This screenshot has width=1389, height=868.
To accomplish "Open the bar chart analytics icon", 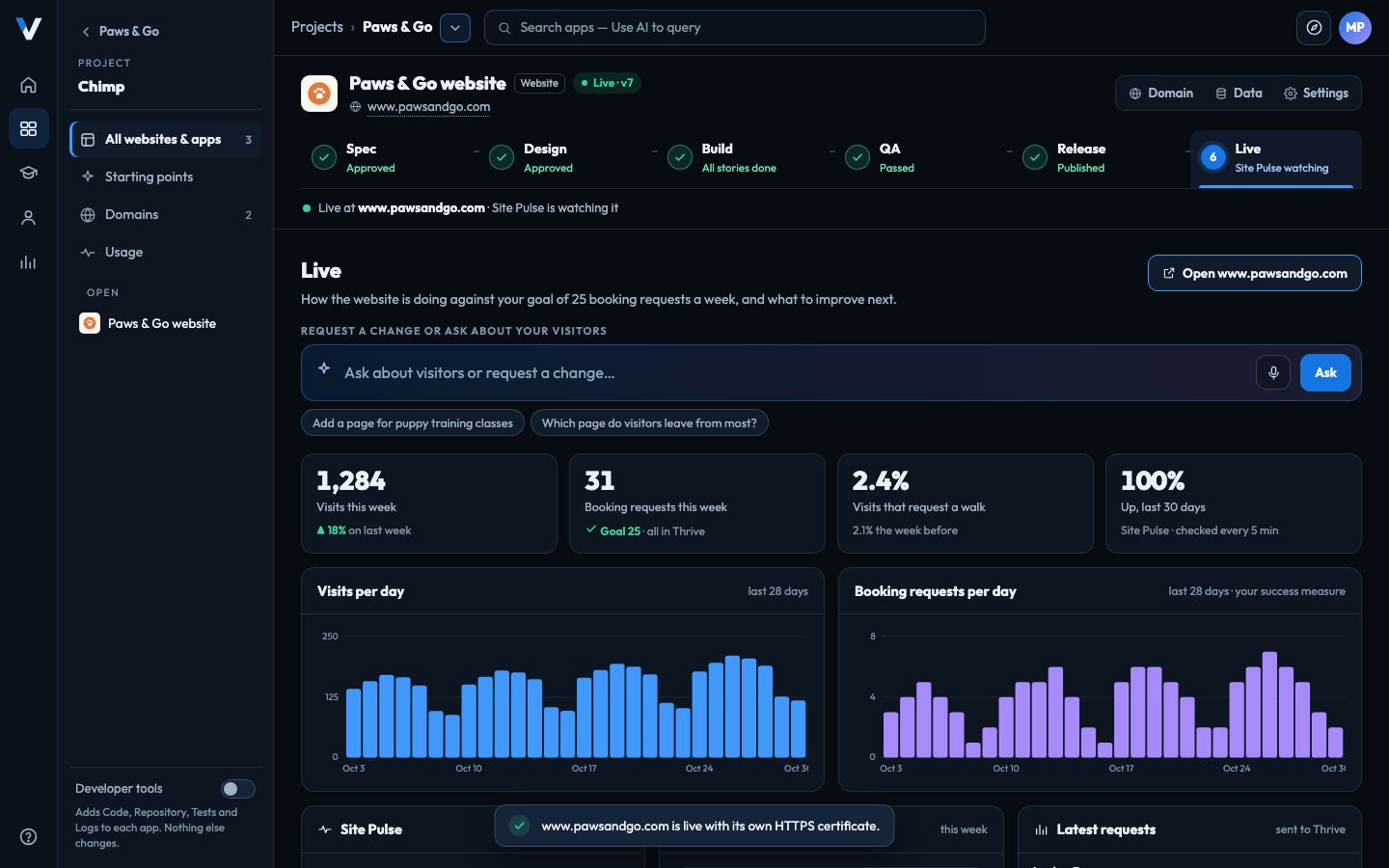I will click(x=28, y=262).
